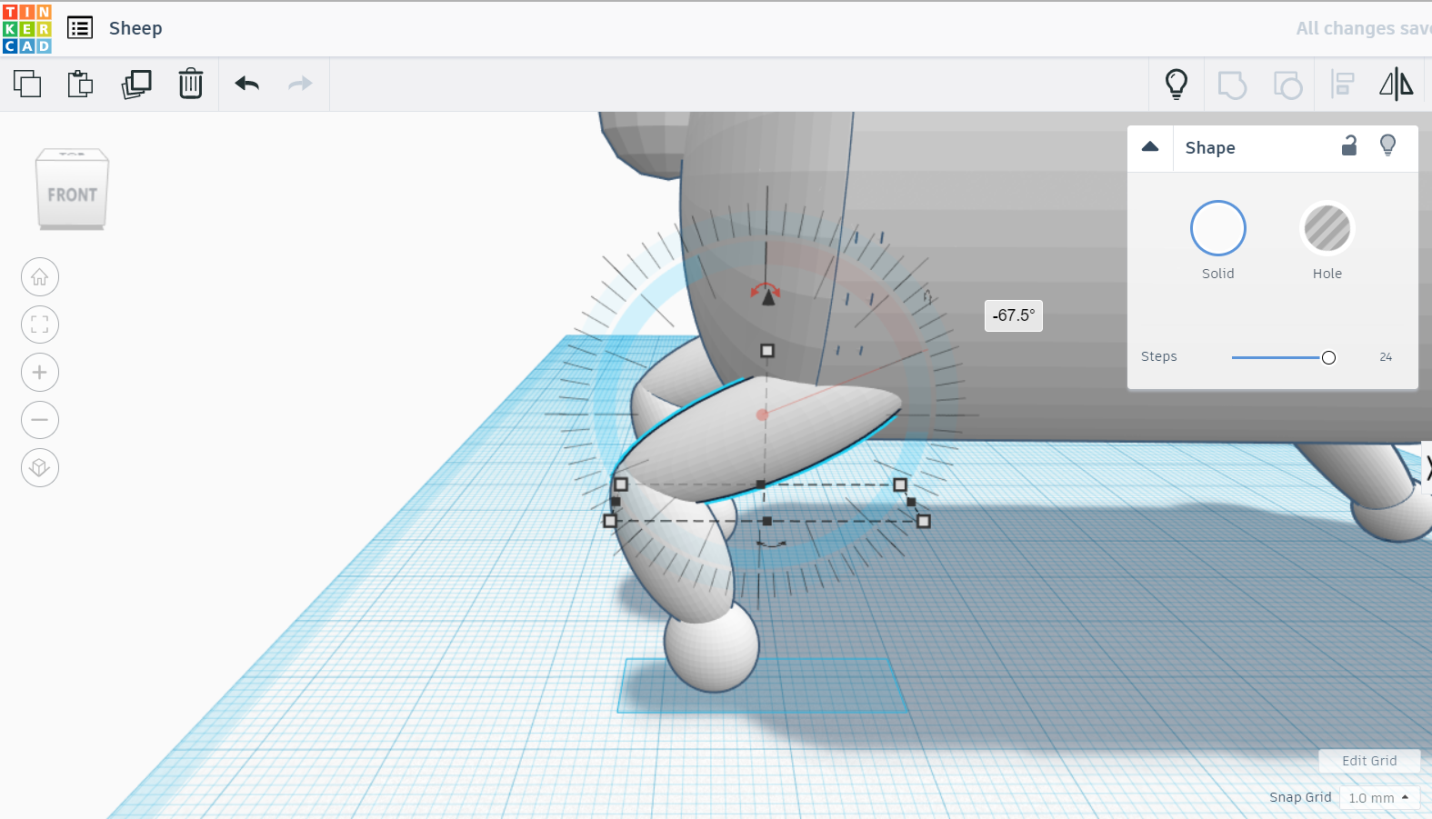Click the Copy icon in toolbar
1432x819 pixels.
coord(27,84)
